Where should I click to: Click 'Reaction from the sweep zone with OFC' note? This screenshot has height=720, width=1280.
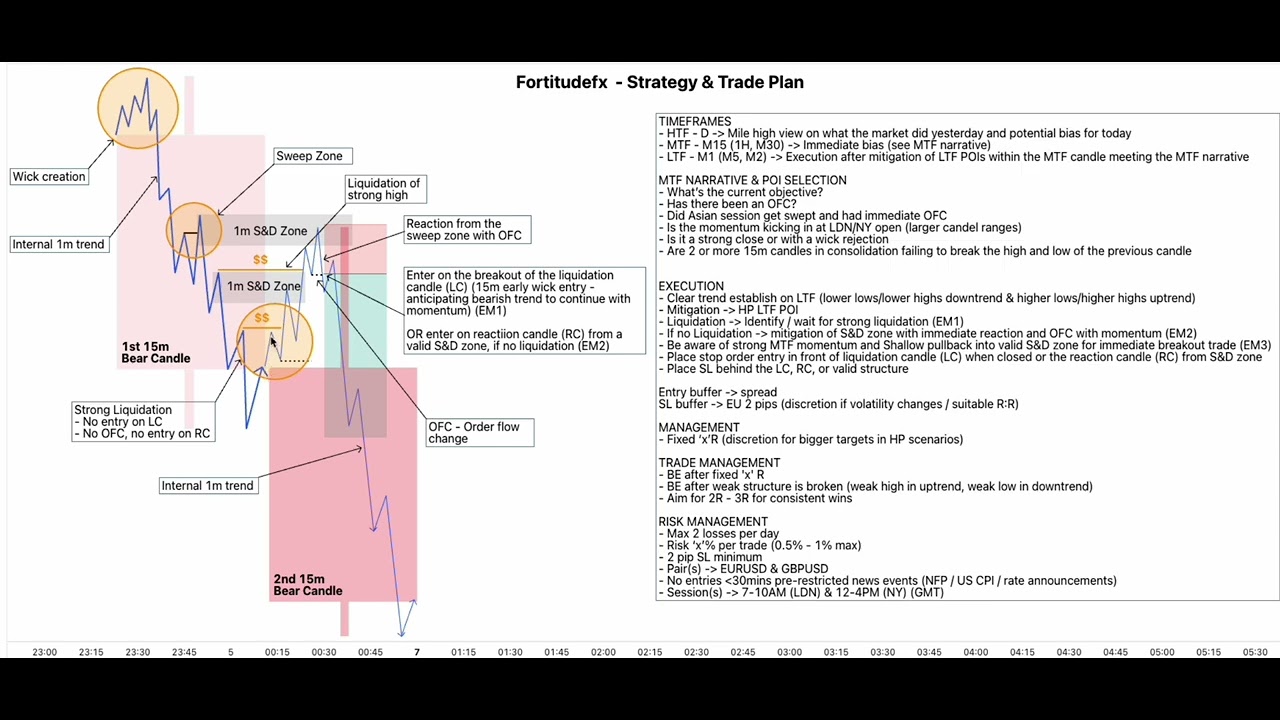(466, 230)
